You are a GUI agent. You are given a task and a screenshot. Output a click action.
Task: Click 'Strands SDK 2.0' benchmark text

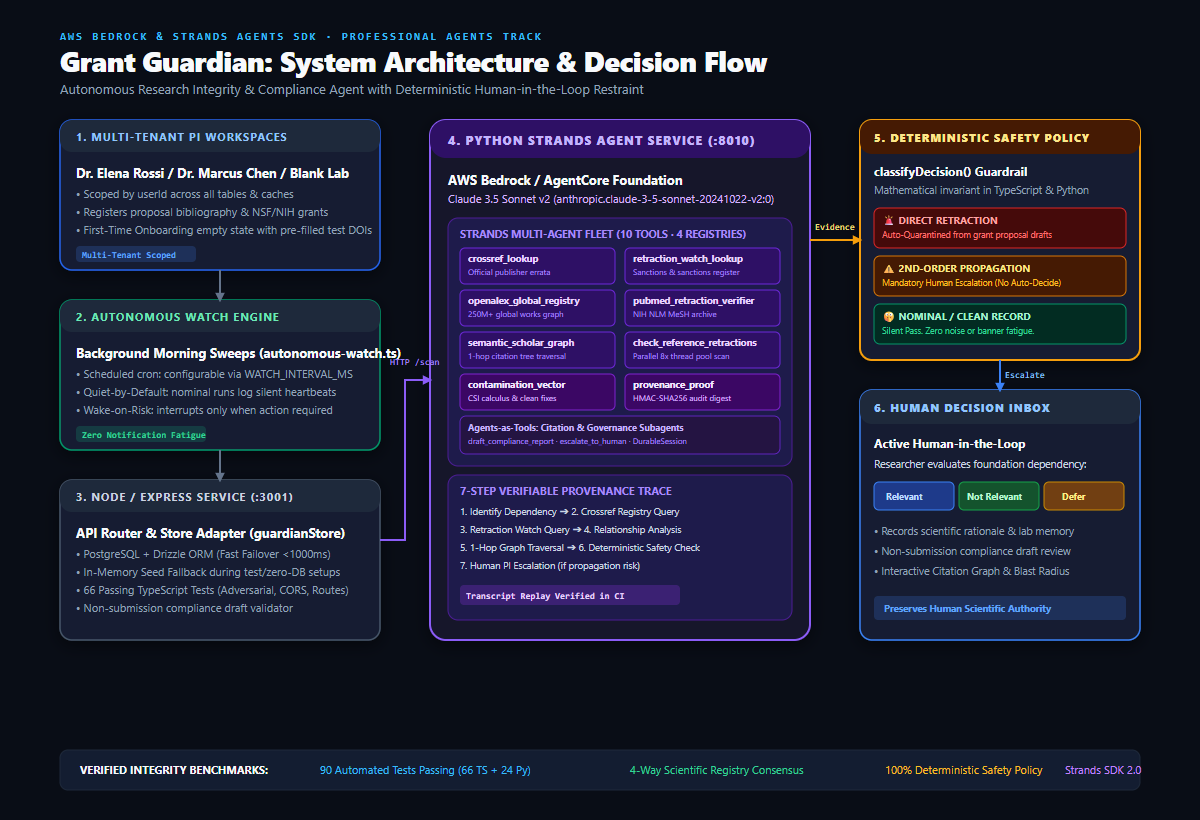pos(1103,770)
